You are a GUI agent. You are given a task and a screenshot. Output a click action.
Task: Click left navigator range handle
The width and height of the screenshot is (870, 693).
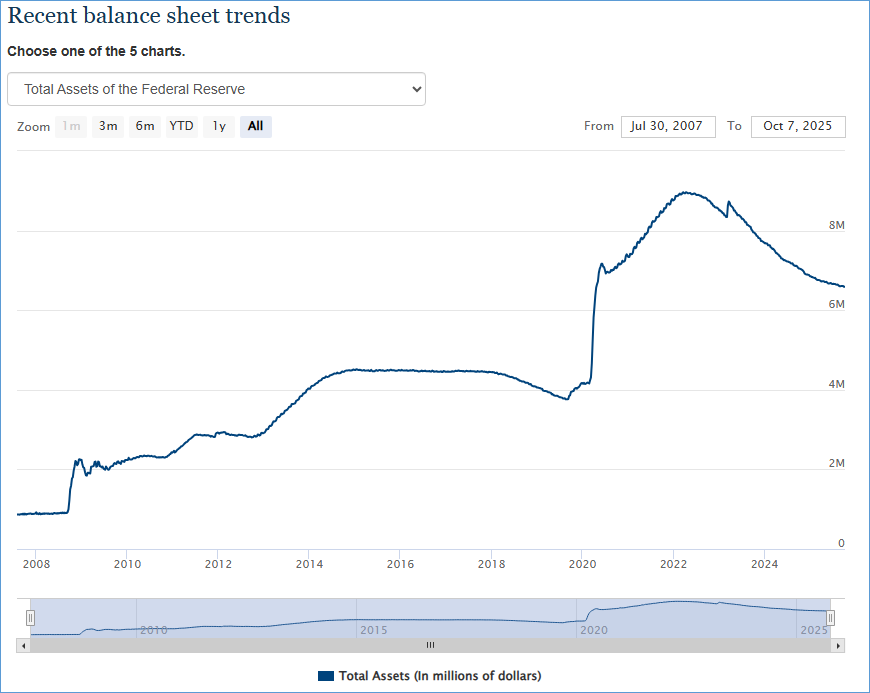(30, 618)
